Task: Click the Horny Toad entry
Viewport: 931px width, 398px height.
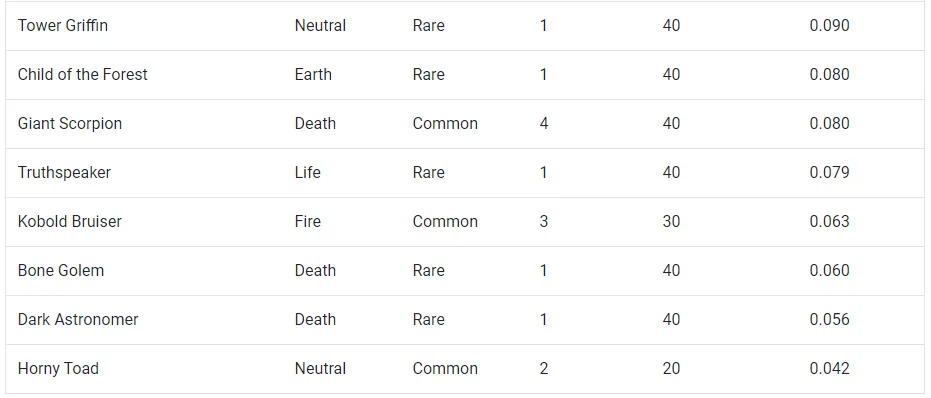Action: (x=58, y=368)
